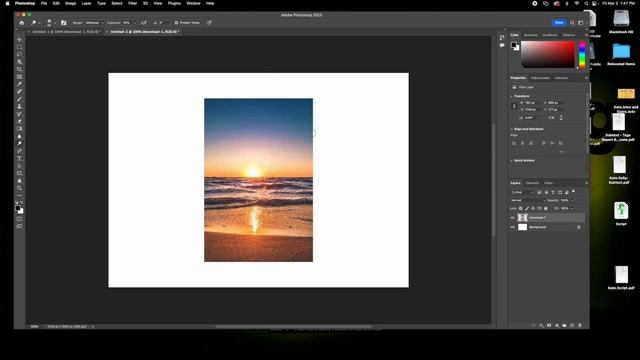Toggle the airbrush mode in options bar

click(x=144, y=23)
